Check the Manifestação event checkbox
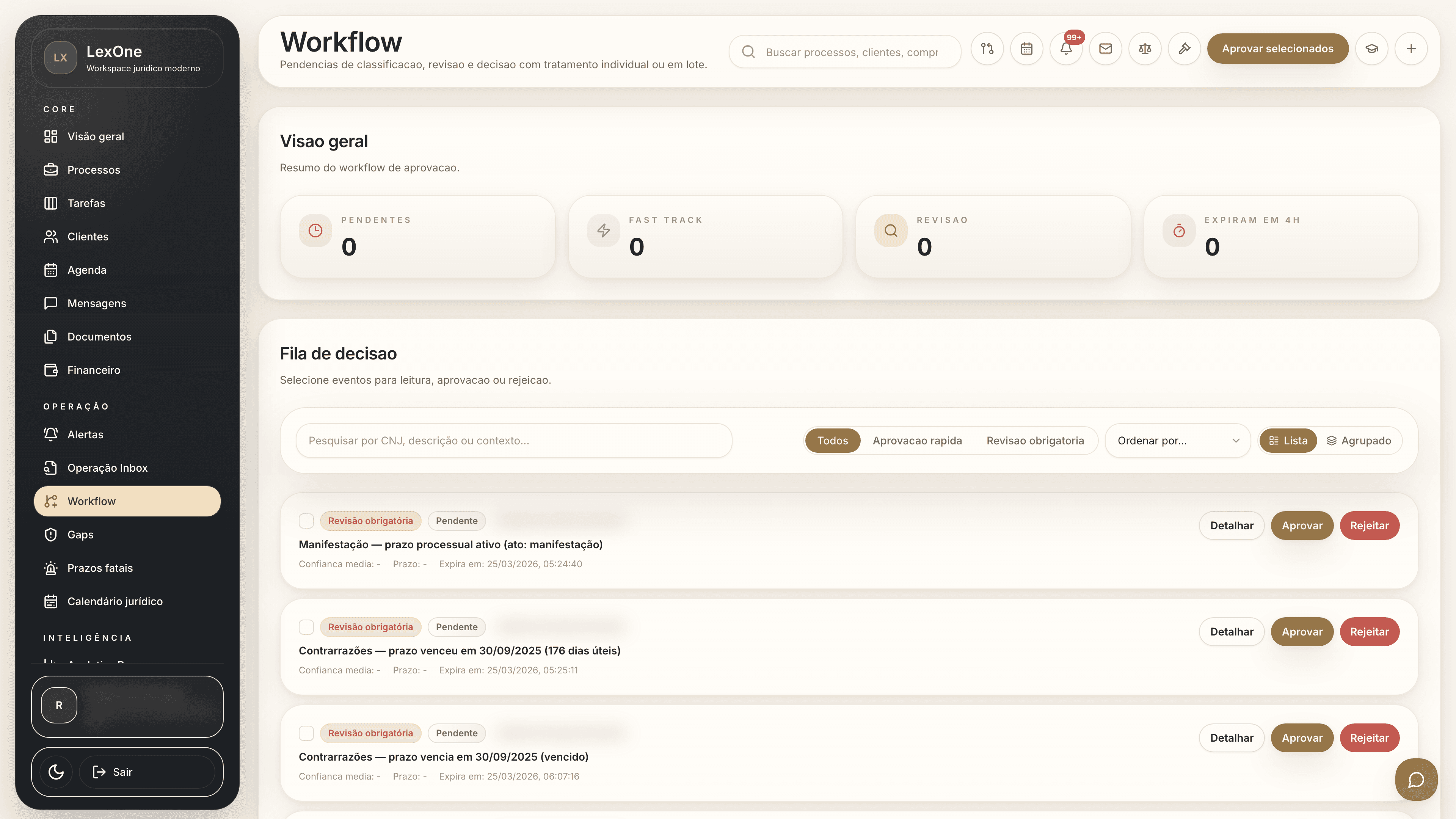 306,521
